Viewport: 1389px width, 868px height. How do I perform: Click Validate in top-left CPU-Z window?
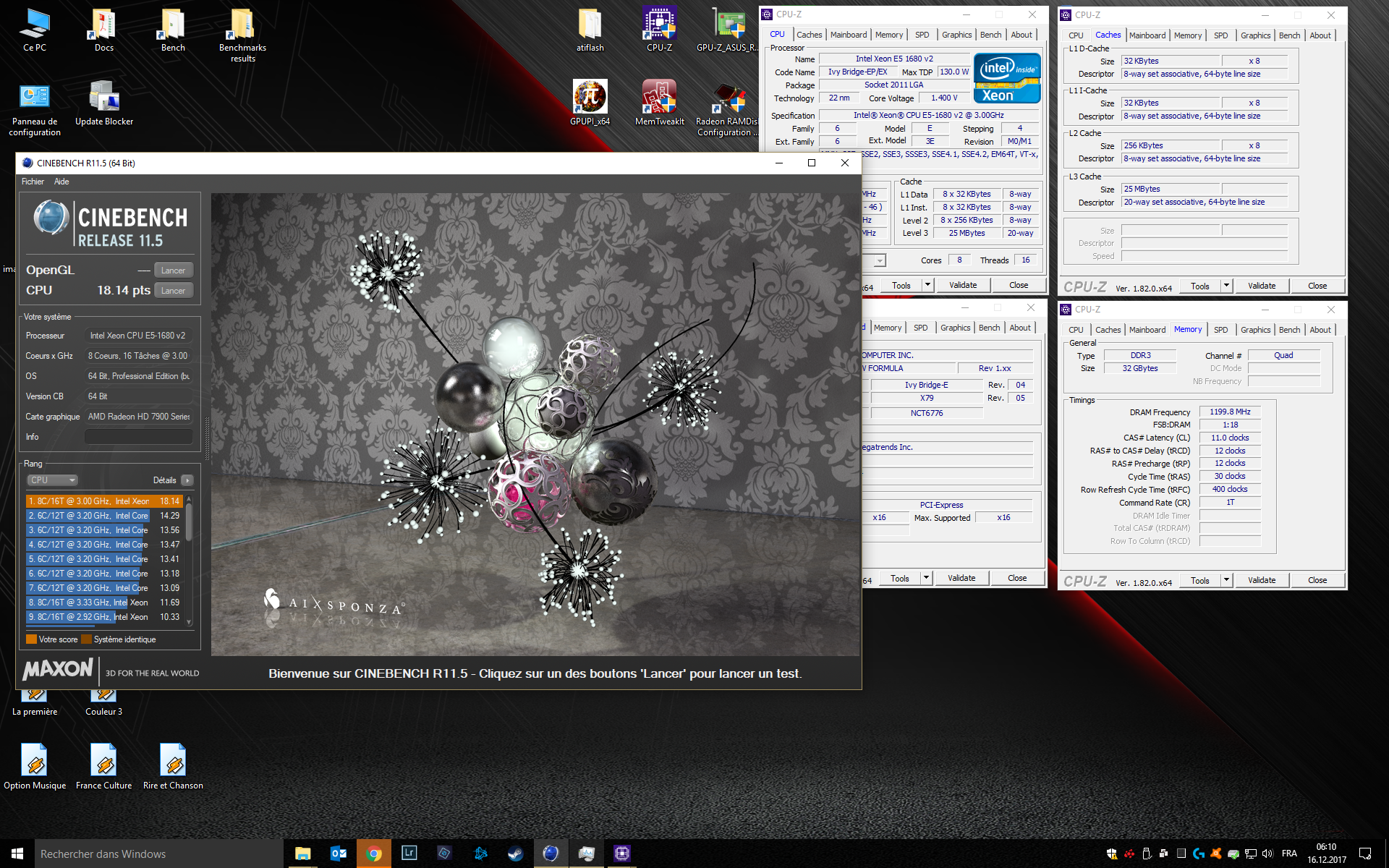click(x=963, y=285)
